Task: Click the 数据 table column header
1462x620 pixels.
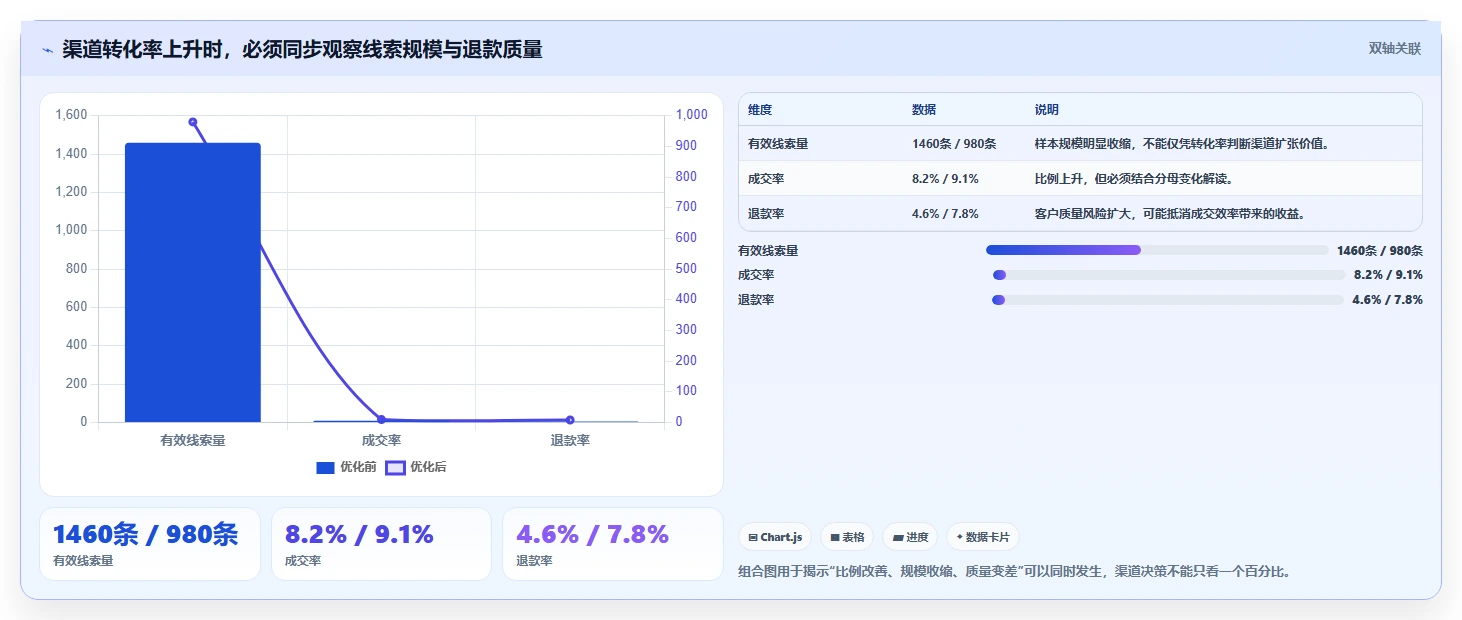Action: pyautogui.click(x=924, y=110)
